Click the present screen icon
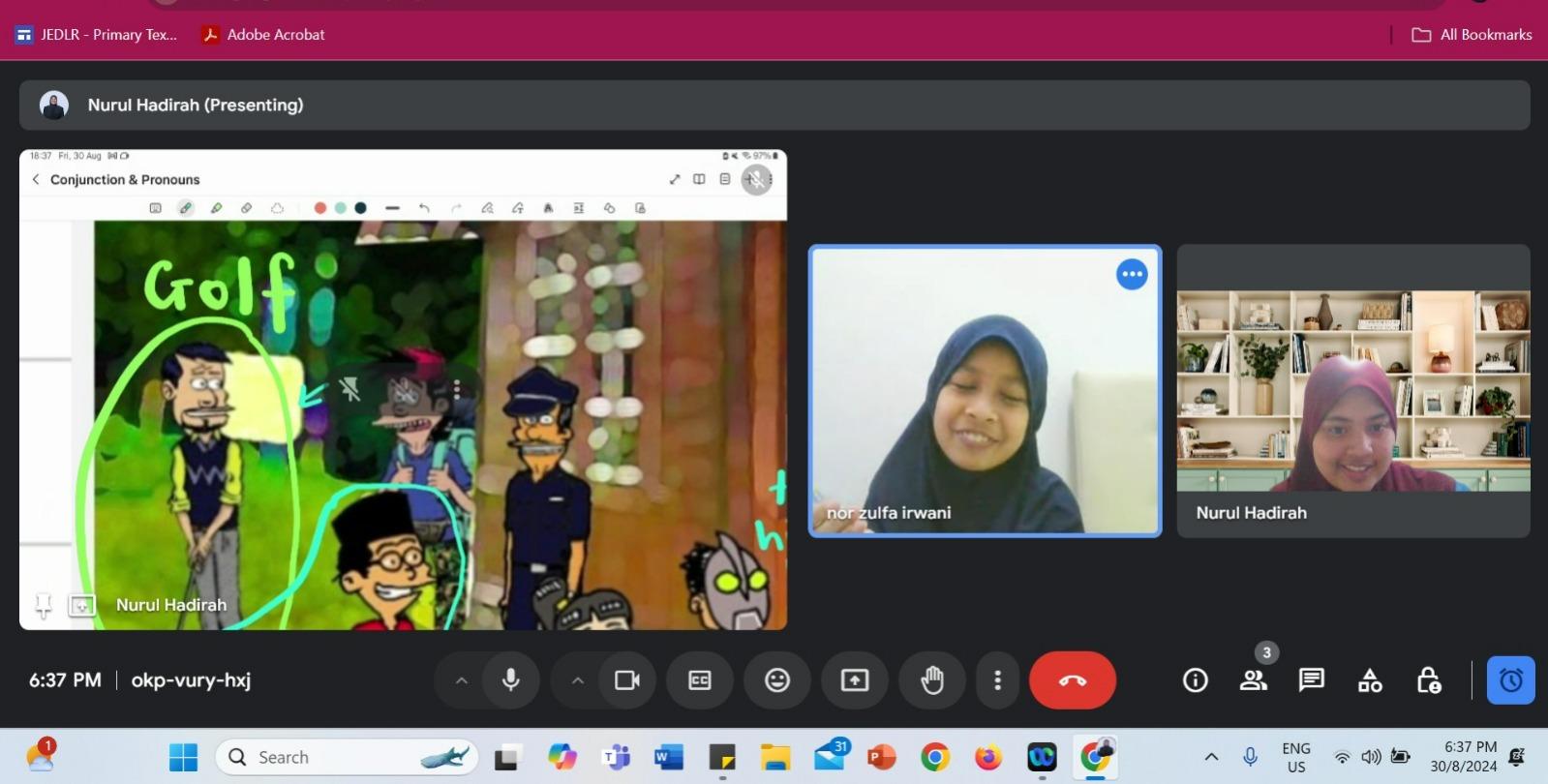The width and height of the screenshot is (1548, 784). (x=854, y=680)
